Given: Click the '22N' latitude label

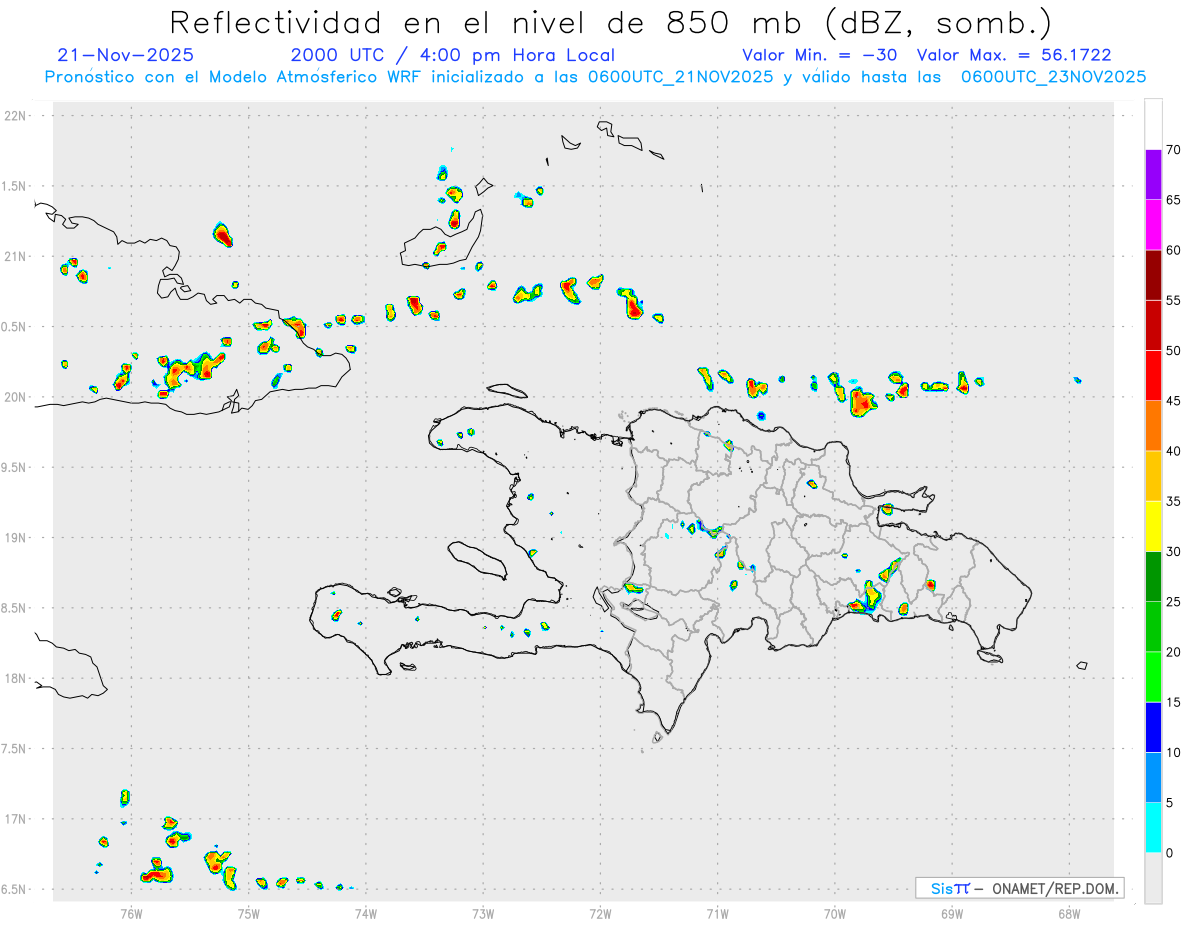Looking at the screenshot, I should click(15, 116).
